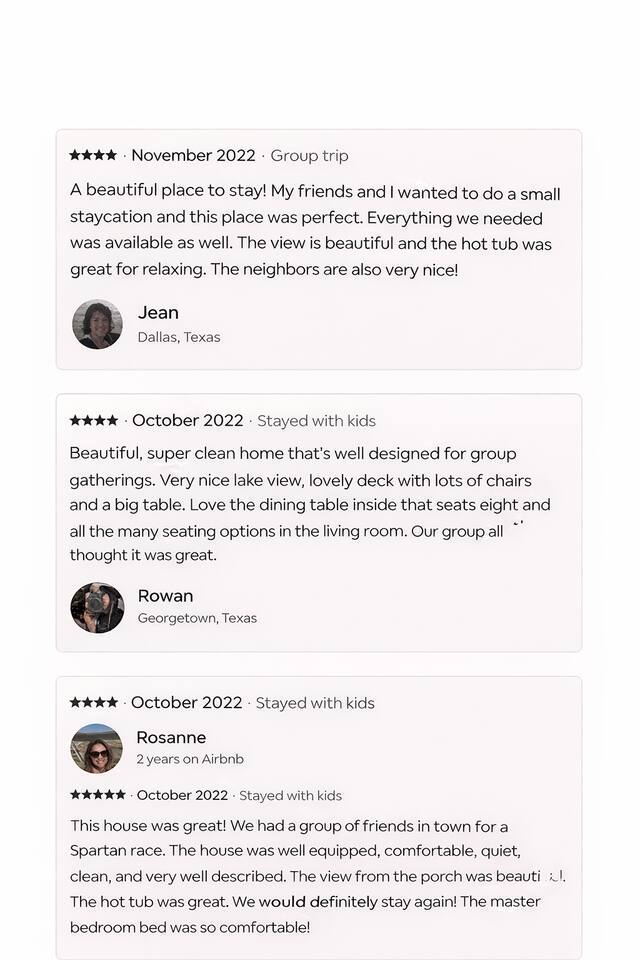Image resolution: width=640 pixels, height=960 pixels.
Task: Select the Group trip label
Action: [x=309, y=156]
